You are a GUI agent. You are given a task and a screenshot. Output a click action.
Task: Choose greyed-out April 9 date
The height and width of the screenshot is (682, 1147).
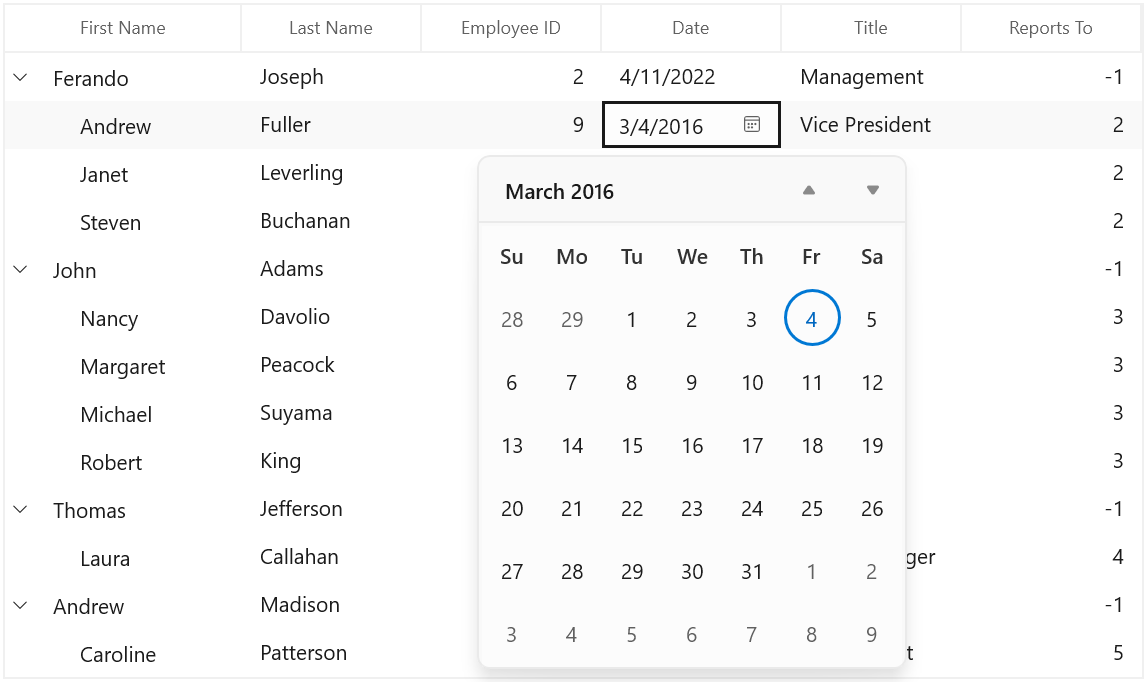coord(872,634)
